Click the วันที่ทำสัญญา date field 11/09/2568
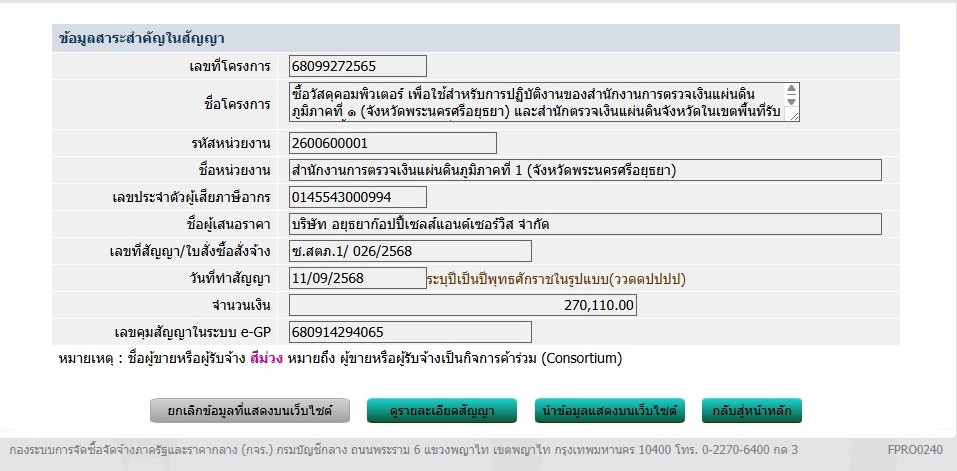This screenshot has width=957, height=471. pos(357,278)
